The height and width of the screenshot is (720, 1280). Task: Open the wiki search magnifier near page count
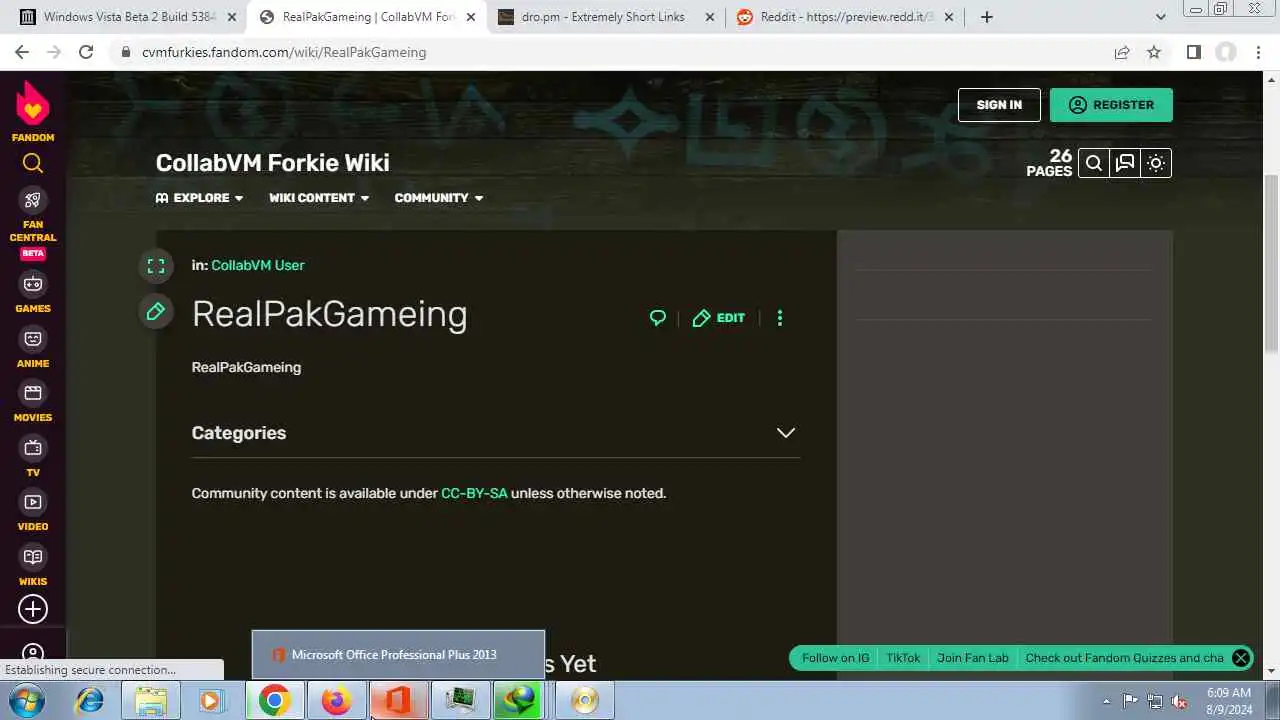tap(1094, 163)
